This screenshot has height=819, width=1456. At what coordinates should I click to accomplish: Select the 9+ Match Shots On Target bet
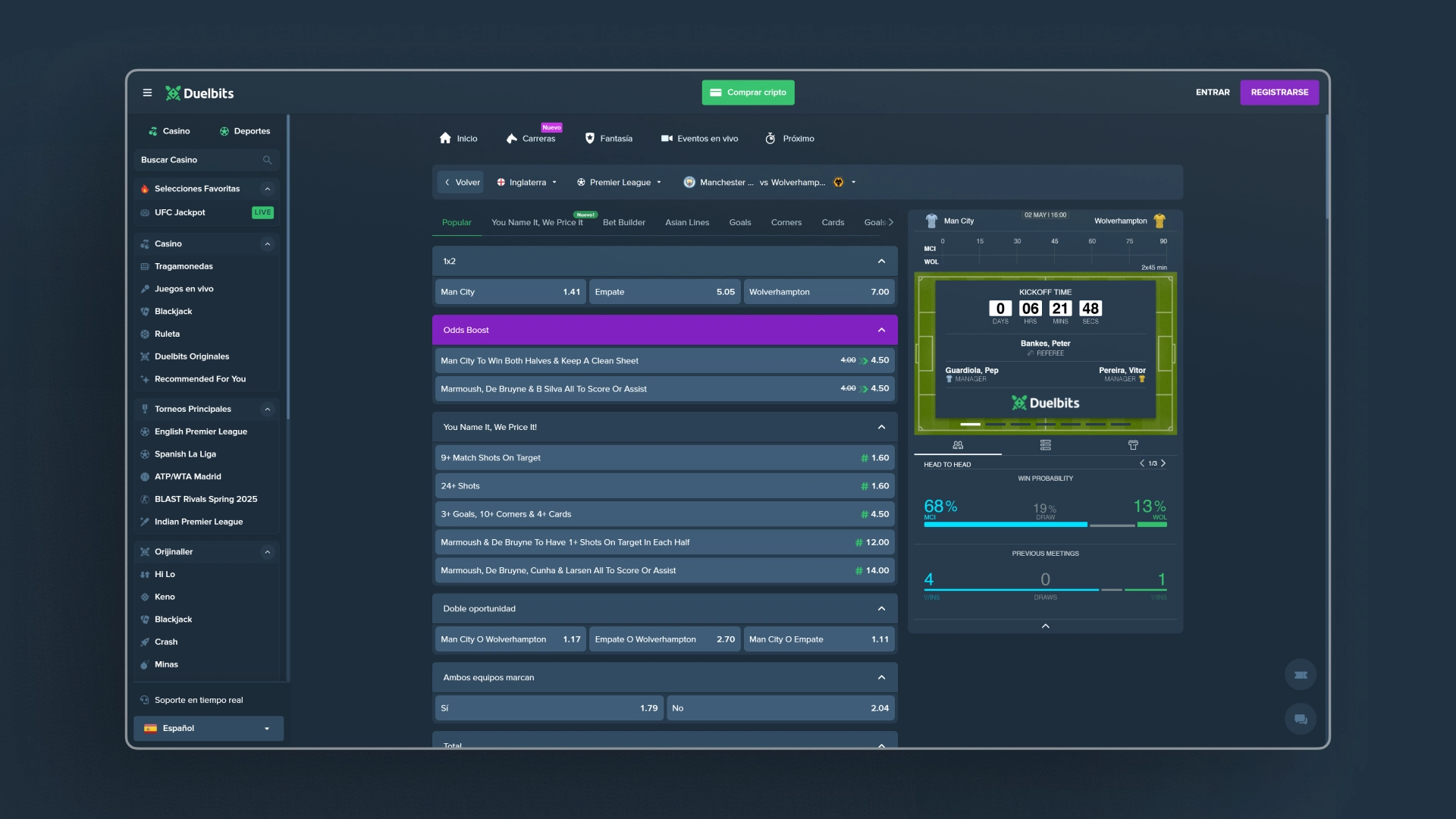pyautogui.click(x=664, y=458)
